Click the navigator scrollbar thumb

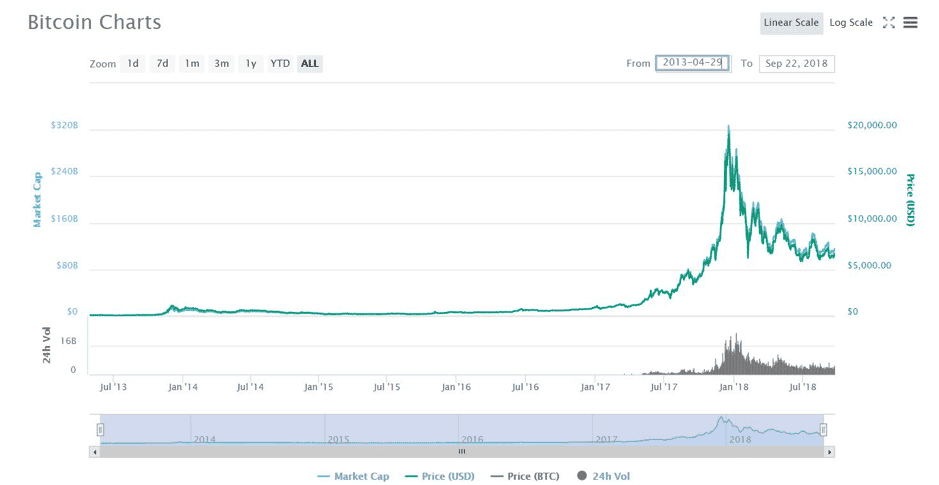(x=462, y=451)
